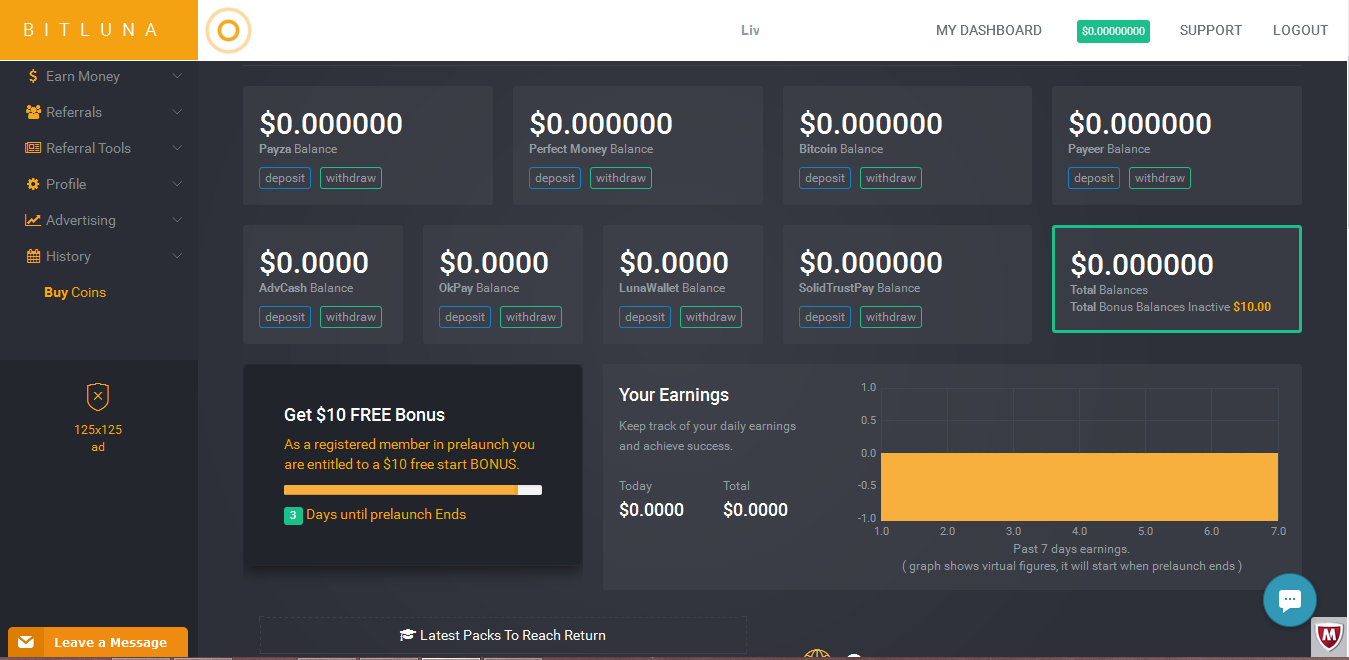
Task: Expand the History chevron
Action: point(177,256)
